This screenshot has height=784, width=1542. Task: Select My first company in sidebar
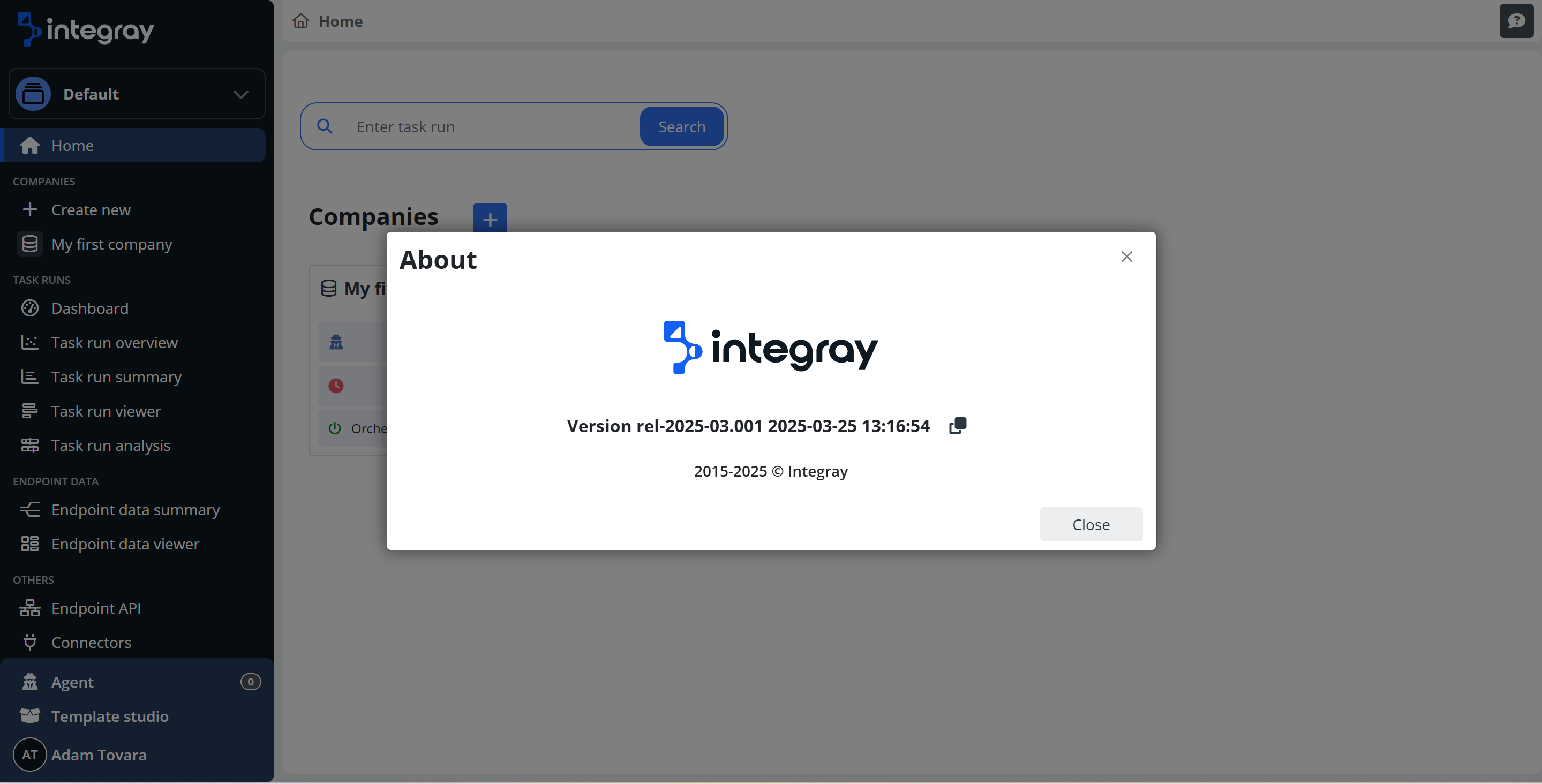pyautogui.click(x=111, y=244)
